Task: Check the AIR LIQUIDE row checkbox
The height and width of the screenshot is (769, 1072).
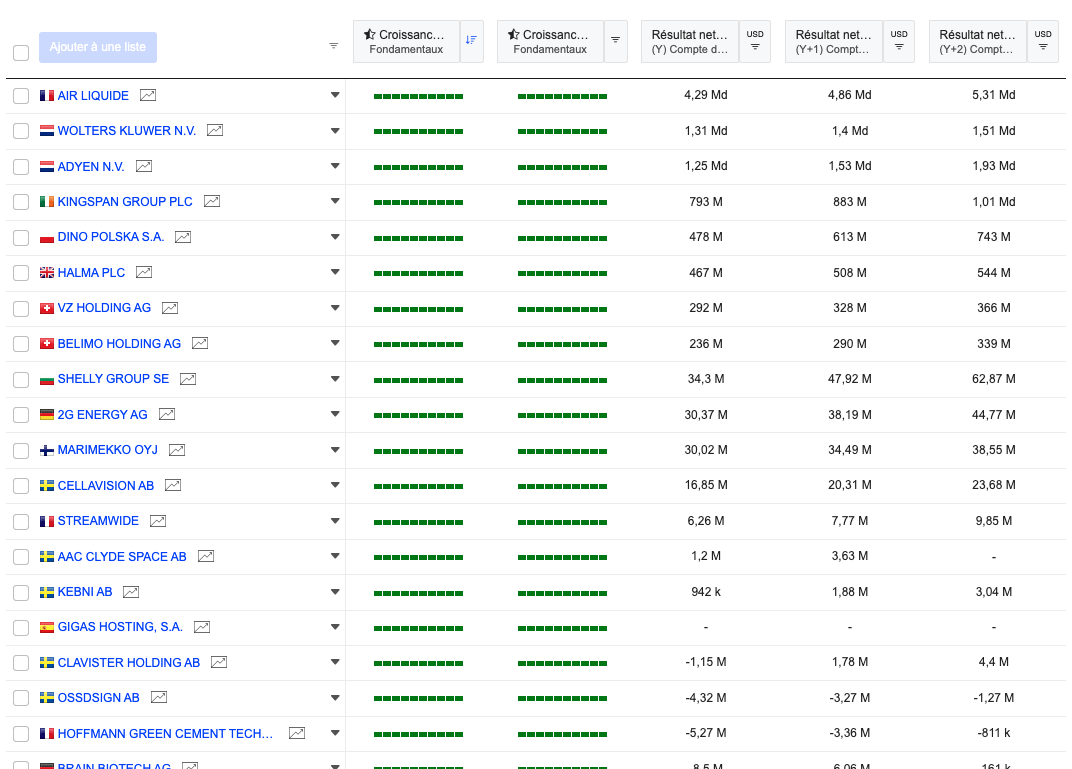Action: coord(21,96)
